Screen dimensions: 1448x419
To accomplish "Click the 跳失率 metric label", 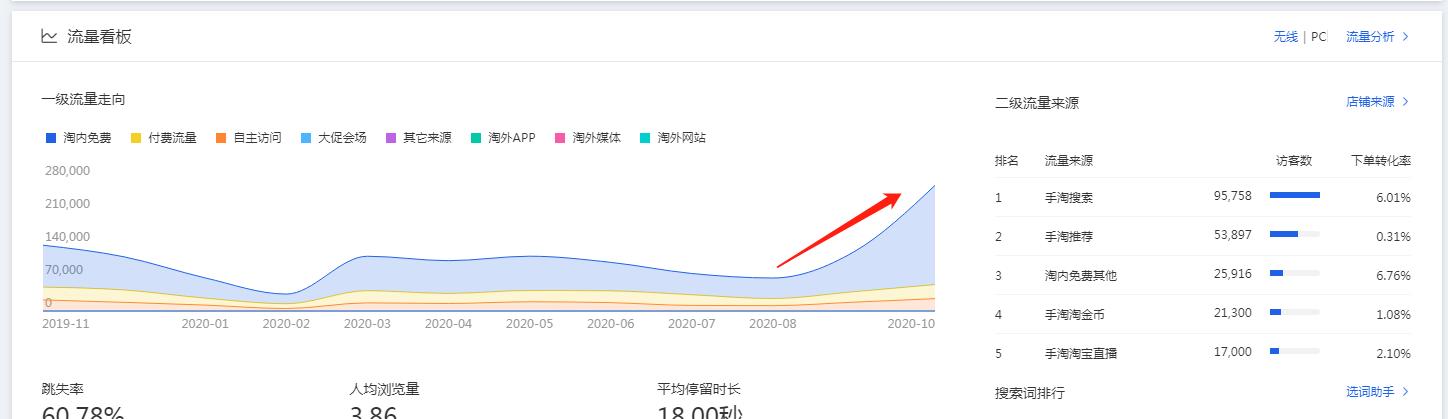I will (62, 389).
